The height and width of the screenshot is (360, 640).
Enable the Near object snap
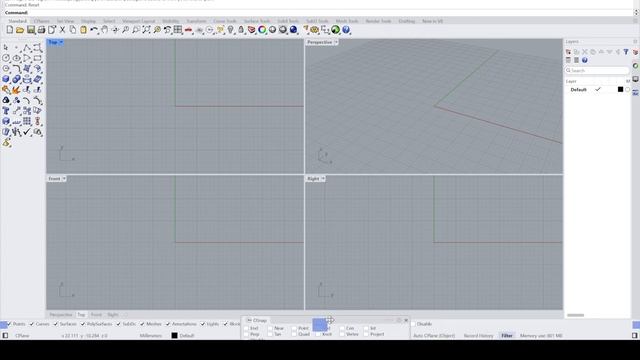click(x=270, y=328)
